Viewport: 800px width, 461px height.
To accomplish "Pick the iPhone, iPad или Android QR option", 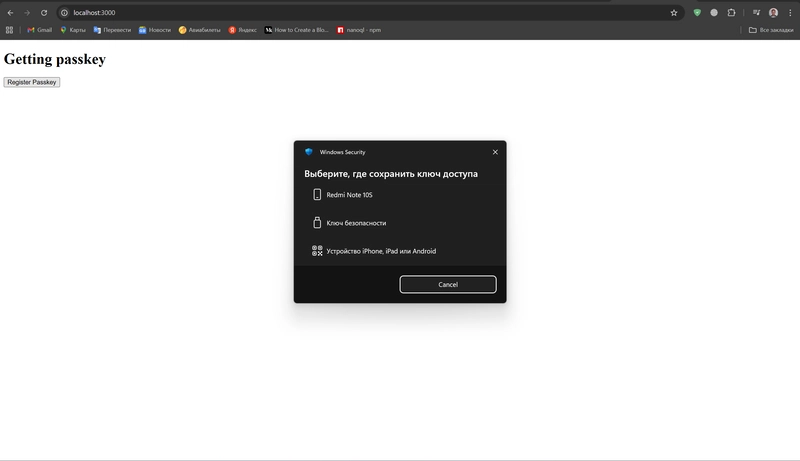I will point(380,251).
